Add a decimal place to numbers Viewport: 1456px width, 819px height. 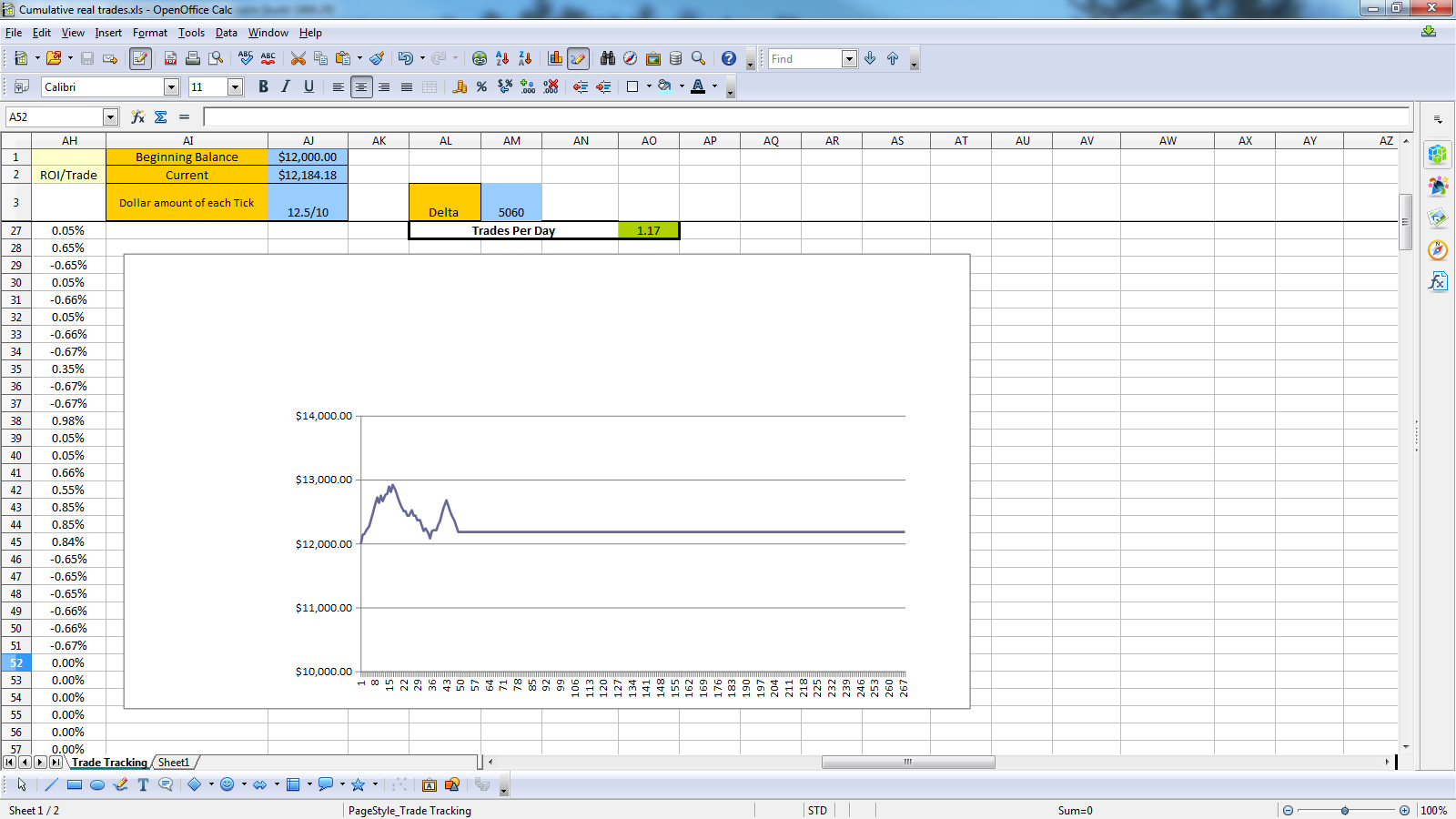click(528, 86)
